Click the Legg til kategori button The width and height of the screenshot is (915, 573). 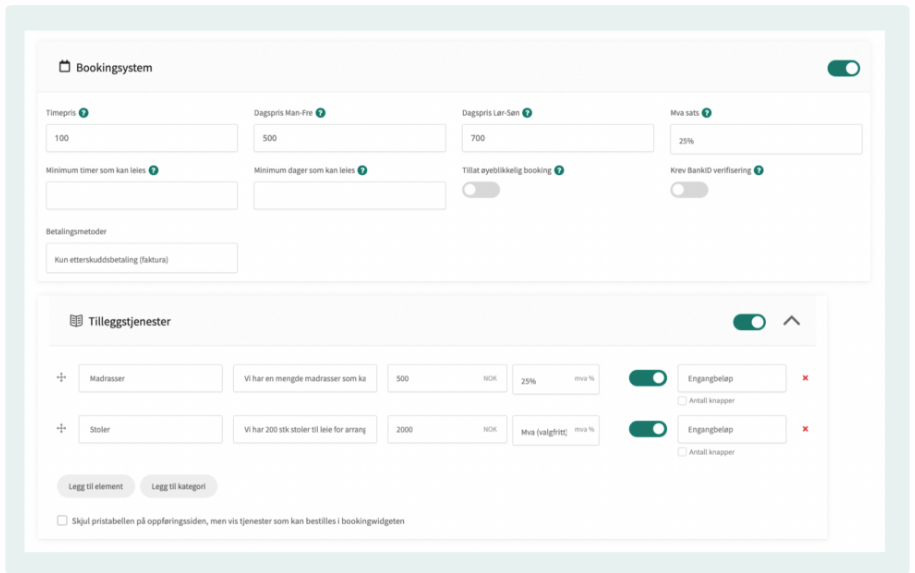tap(178, 486)
